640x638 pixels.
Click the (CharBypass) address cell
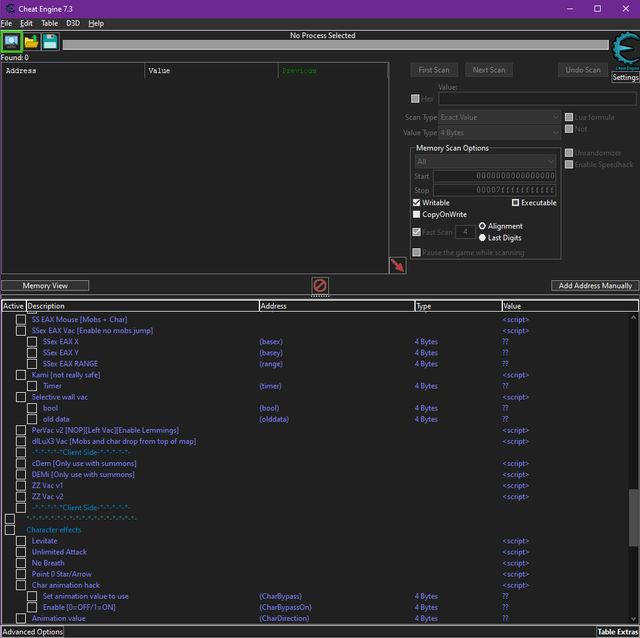click(x=280, y=596)
